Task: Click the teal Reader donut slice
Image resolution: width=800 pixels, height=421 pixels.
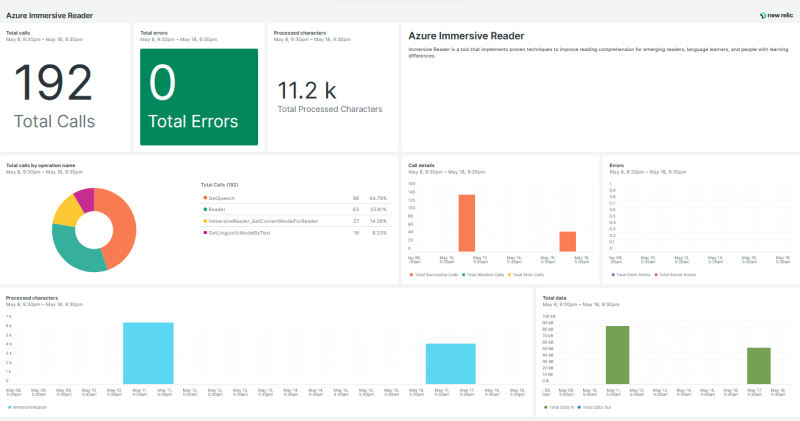Action: [72, 250]
